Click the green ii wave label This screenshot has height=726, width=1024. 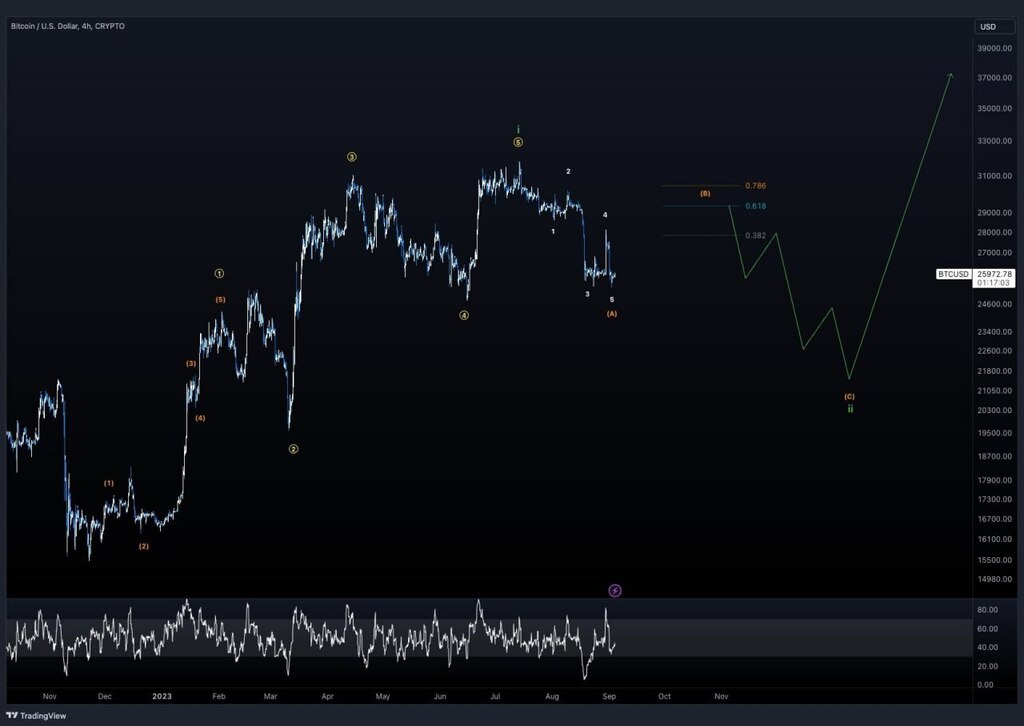click(850, 409)
